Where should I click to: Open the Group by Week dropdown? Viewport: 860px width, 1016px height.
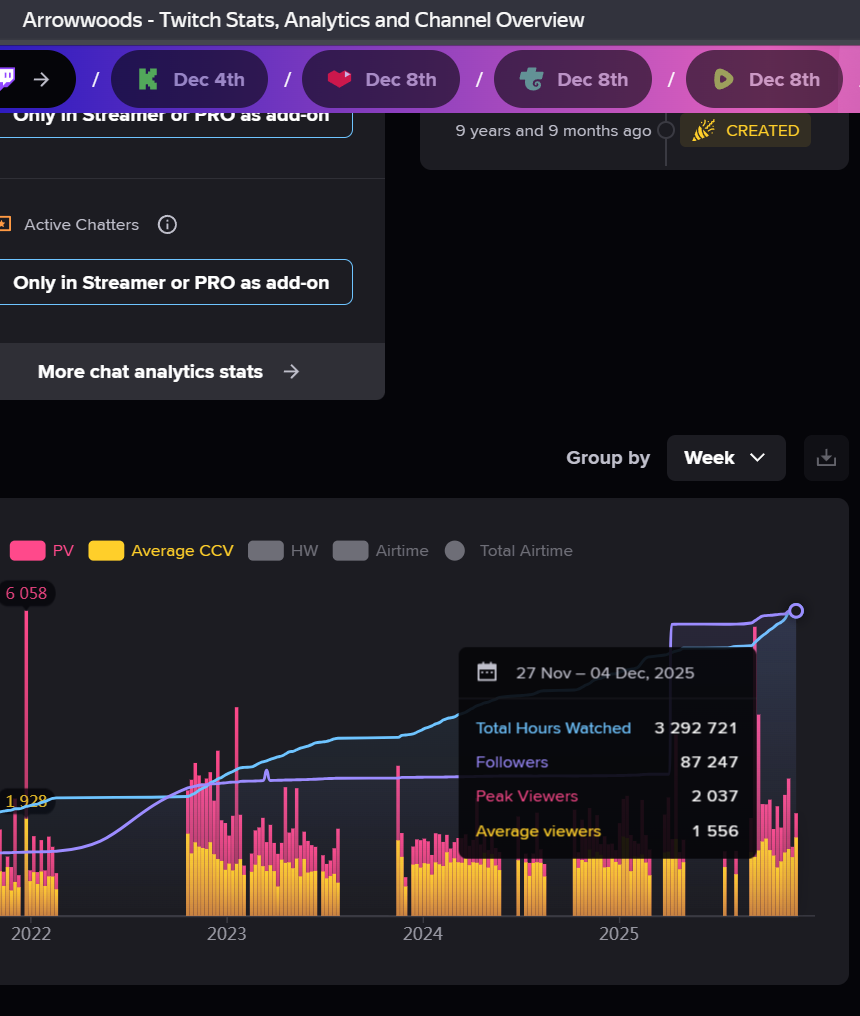click(x=726, y=458)
